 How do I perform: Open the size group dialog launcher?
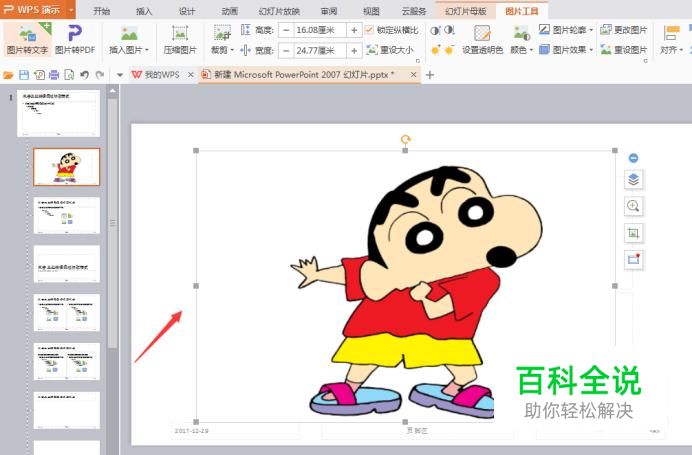pos(418,61)
